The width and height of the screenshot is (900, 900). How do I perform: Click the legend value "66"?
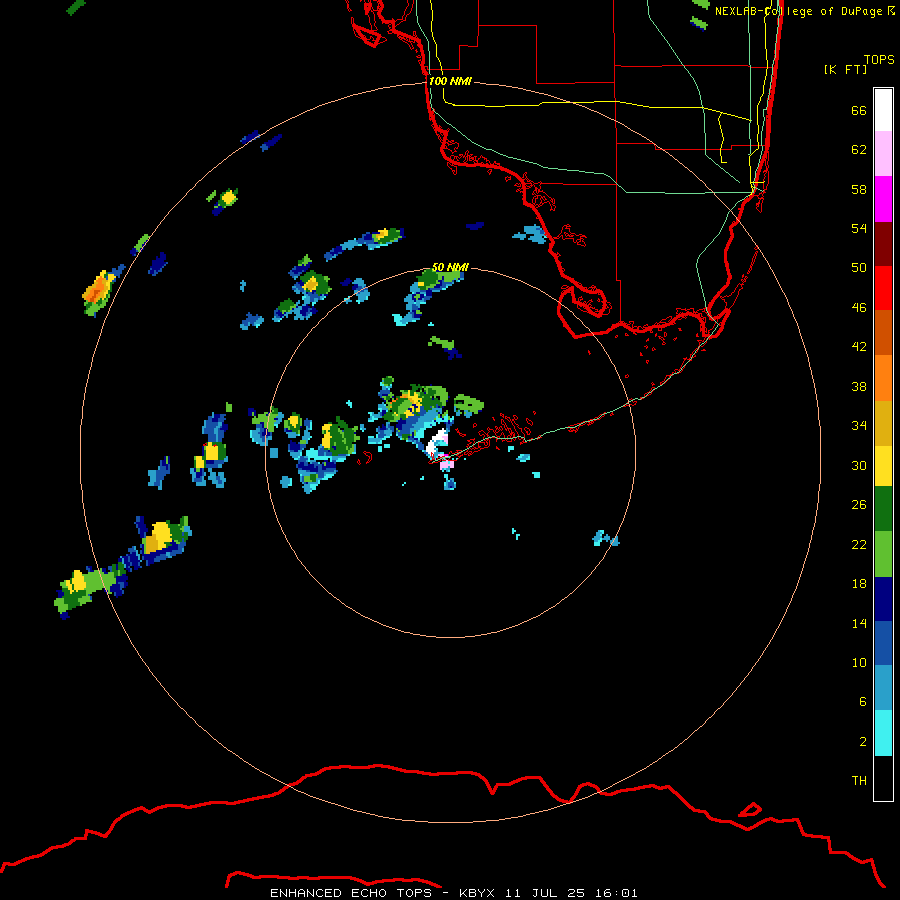coord(859,110)
